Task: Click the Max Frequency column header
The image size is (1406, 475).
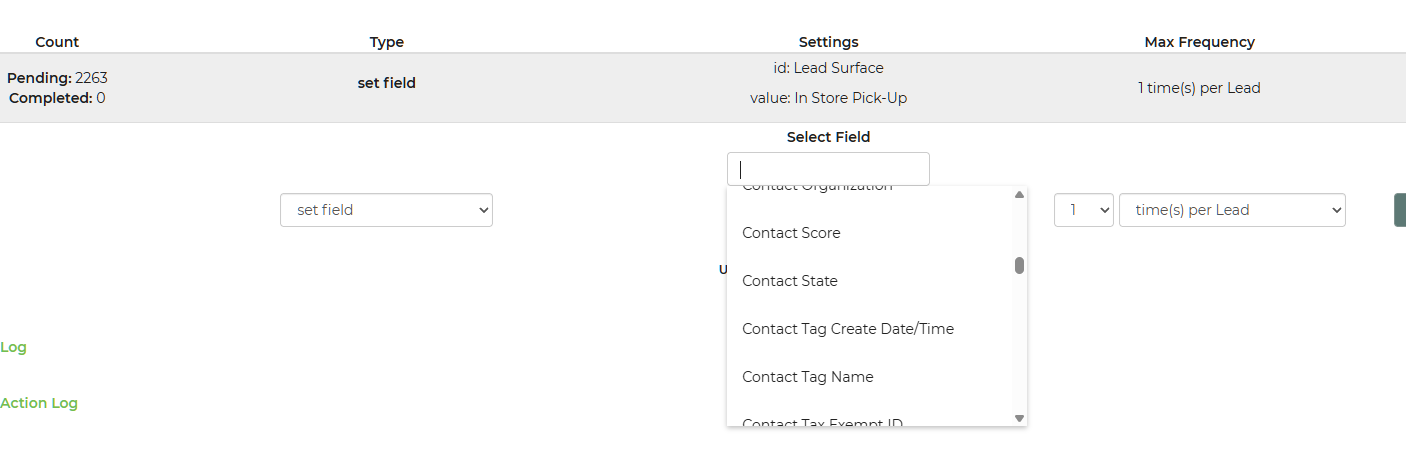Action: tap(1199, 42)
